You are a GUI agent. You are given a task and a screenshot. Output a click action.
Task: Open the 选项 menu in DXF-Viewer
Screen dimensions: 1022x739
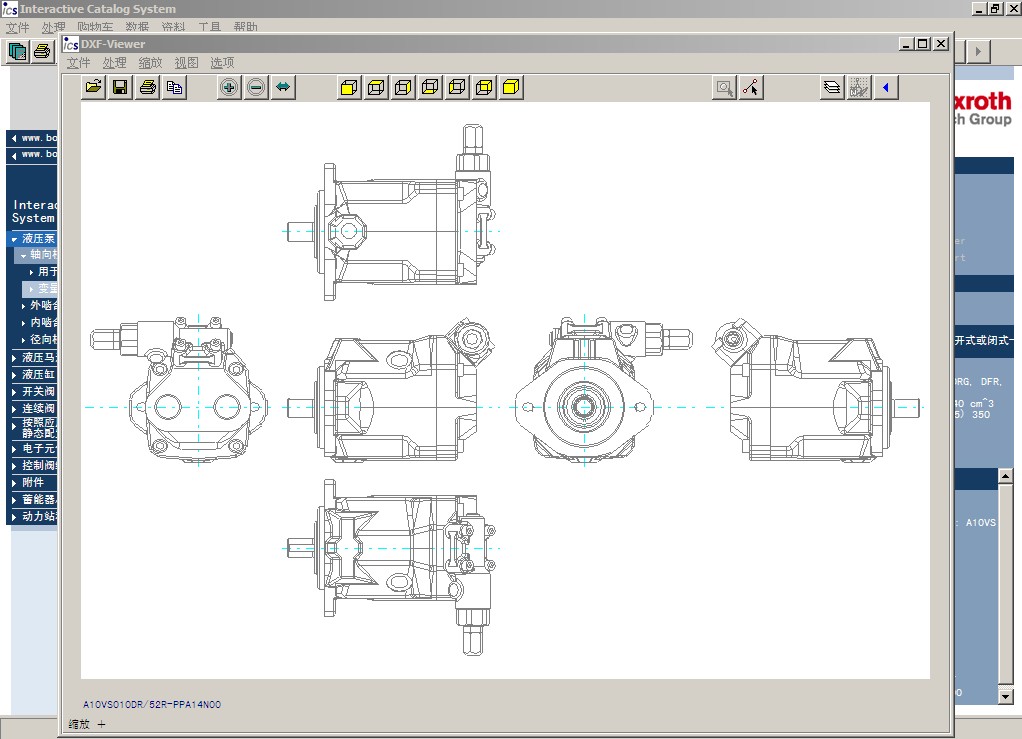tap(222, 63)
